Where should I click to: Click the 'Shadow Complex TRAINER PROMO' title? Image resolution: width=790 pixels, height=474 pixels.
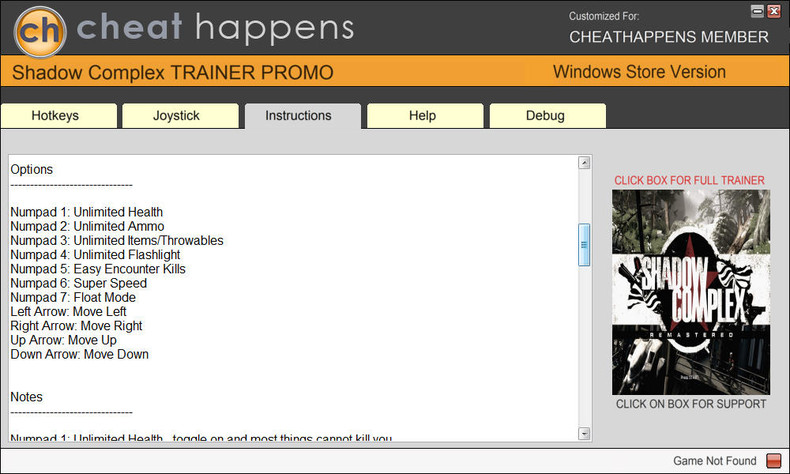(173, 73)
